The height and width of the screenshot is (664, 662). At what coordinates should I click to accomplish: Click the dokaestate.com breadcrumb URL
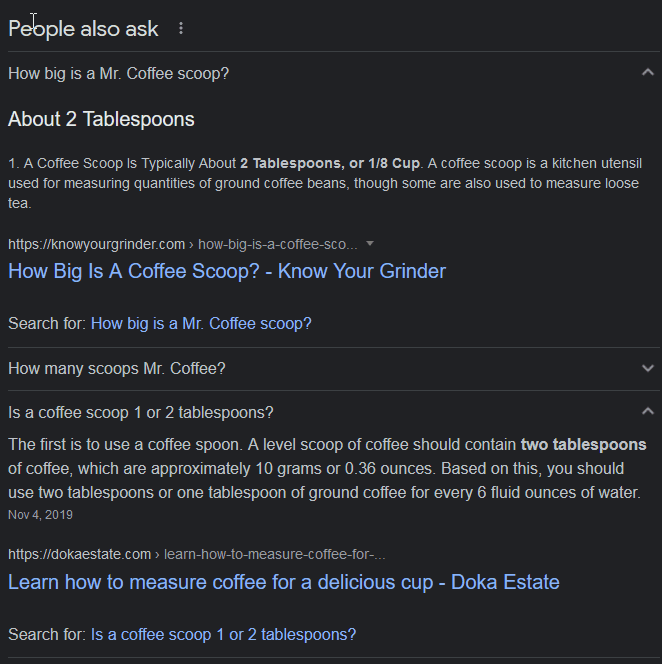[x=197, y=554]
